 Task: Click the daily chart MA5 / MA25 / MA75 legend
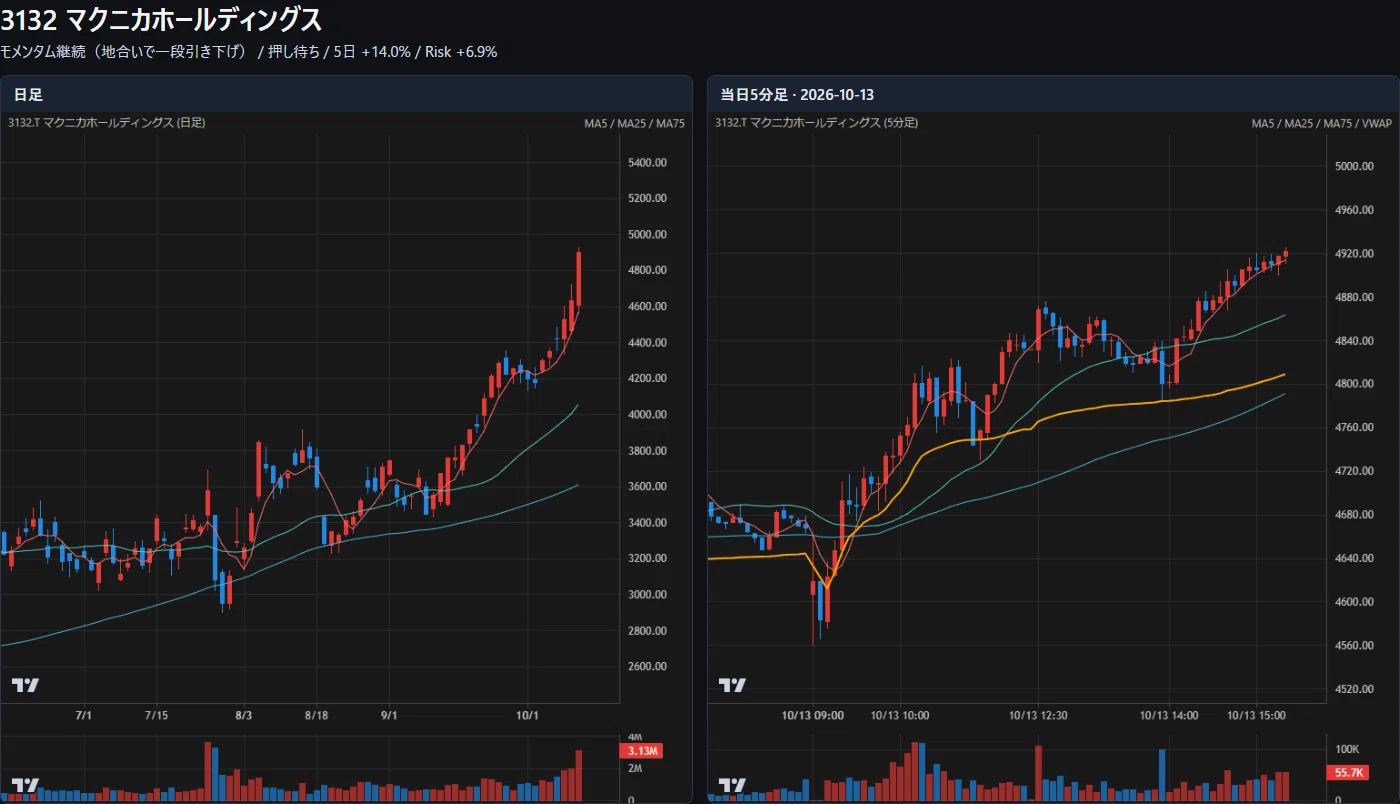(x=635, y=123)
